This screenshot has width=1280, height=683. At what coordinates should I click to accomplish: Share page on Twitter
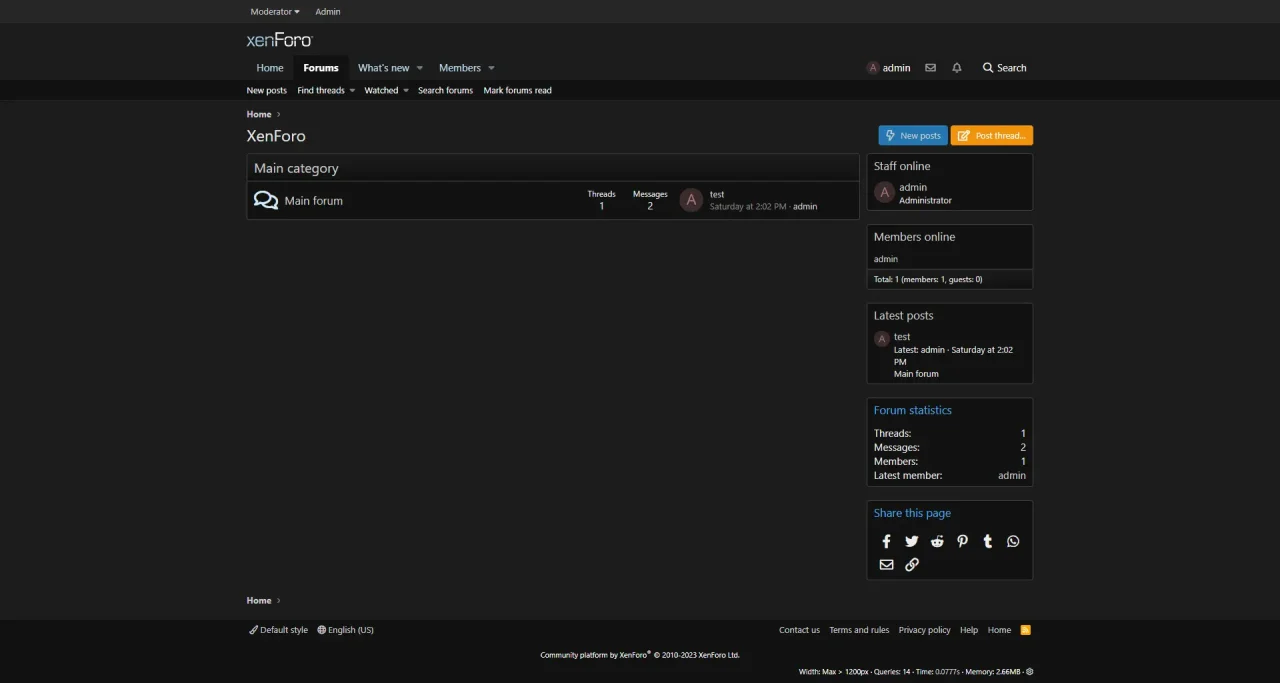tap(912, 541)
